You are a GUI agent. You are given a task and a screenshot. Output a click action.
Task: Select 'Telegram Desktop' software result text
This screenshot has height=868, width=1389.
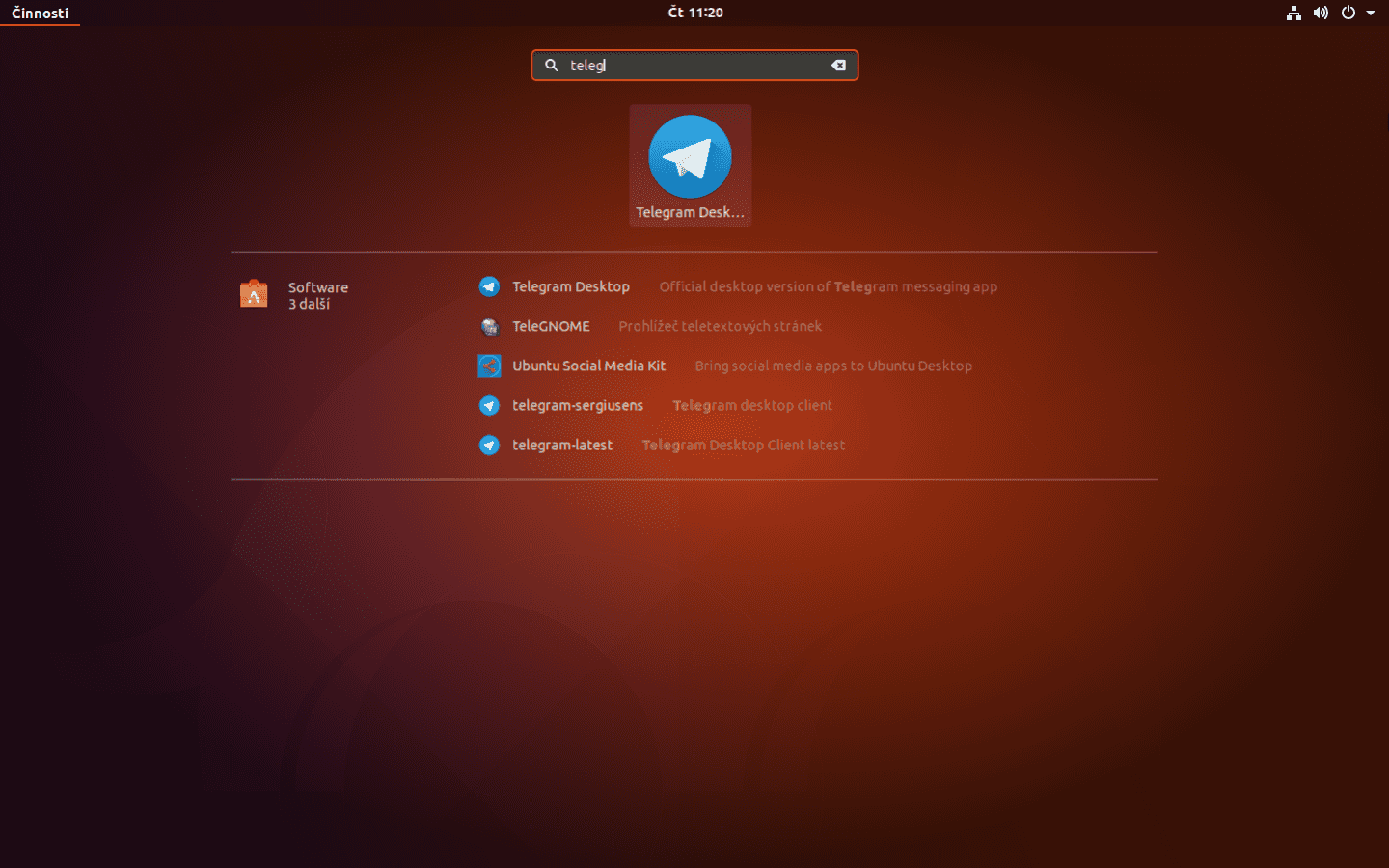(571, 286)
